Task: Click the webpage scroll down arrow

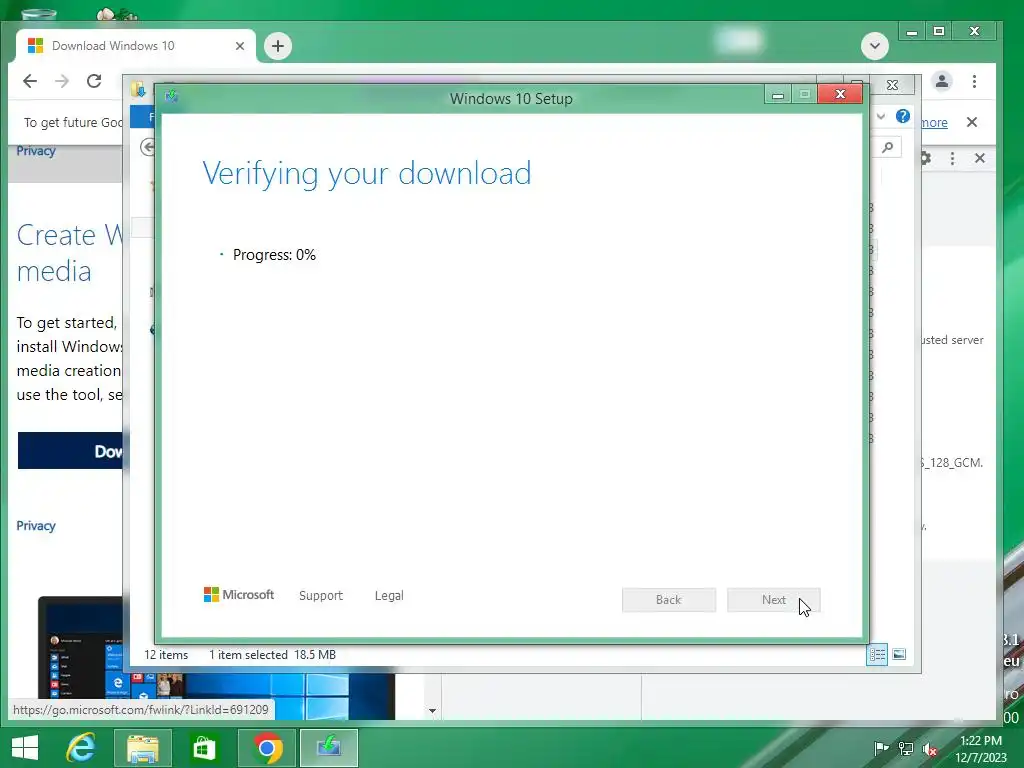Action: [432, 711]
